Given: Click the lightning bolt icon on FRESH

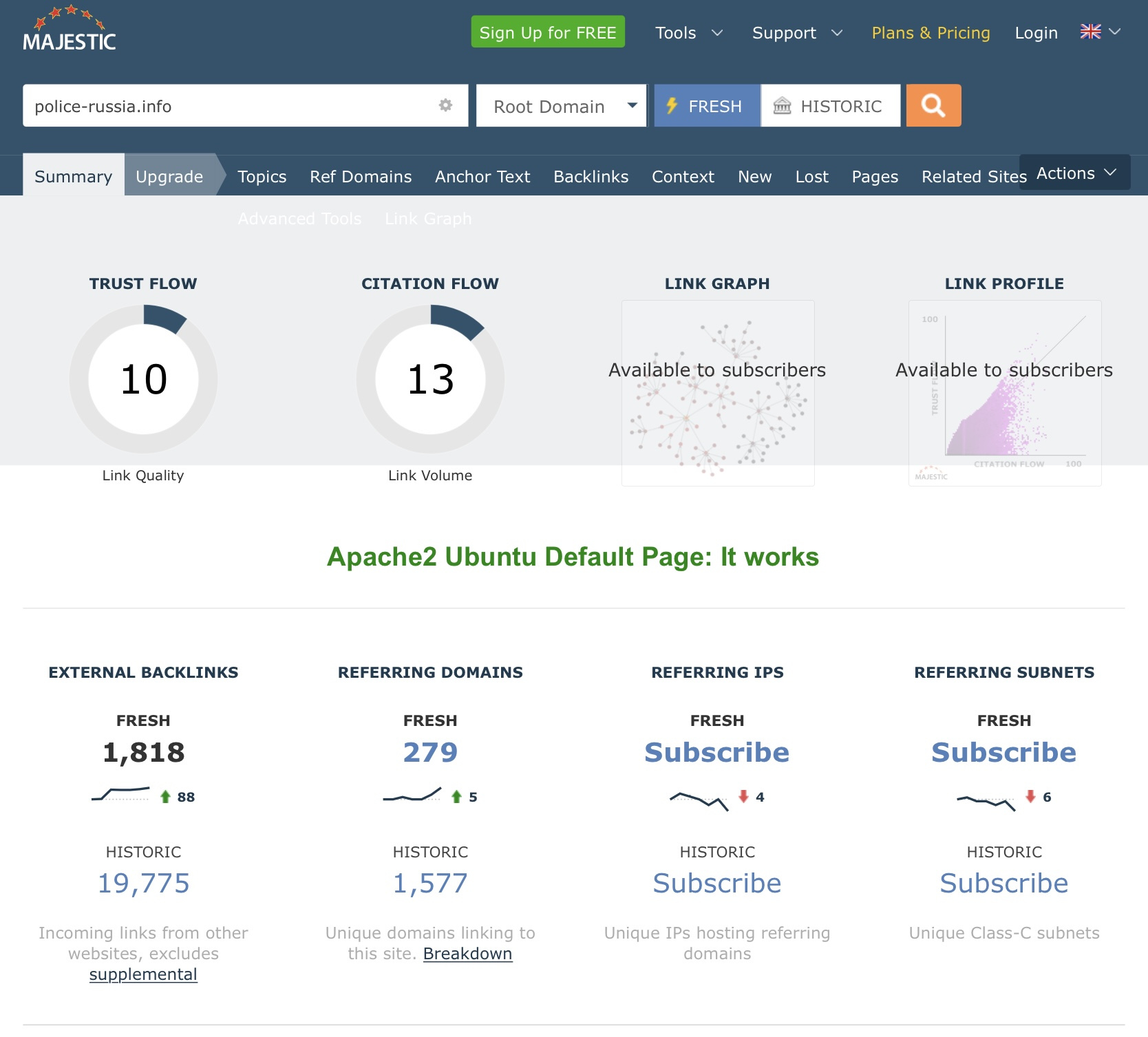Looking at the screenshot, I should pyautogui.click(x=672, y=106).
